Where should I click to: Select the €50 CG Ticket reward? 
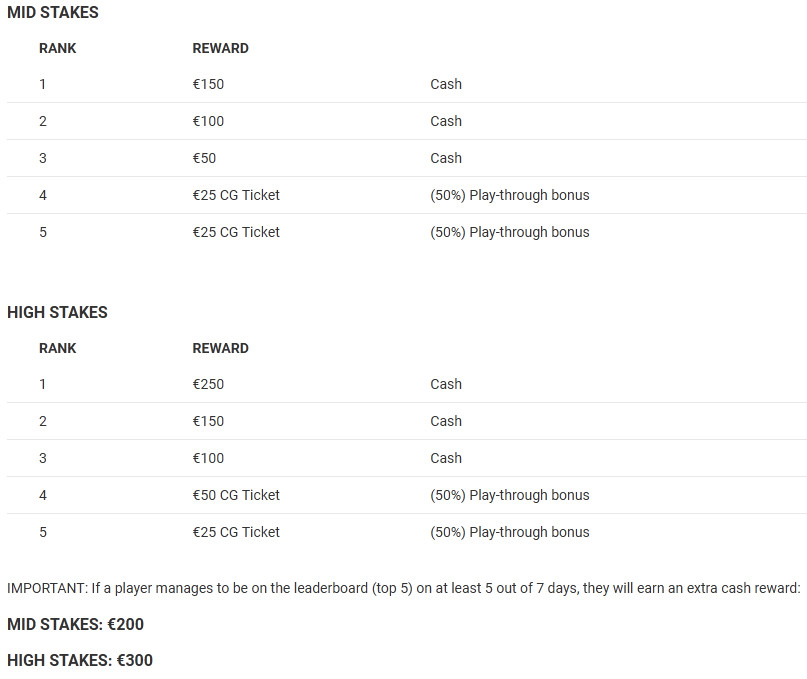point(236,495)
